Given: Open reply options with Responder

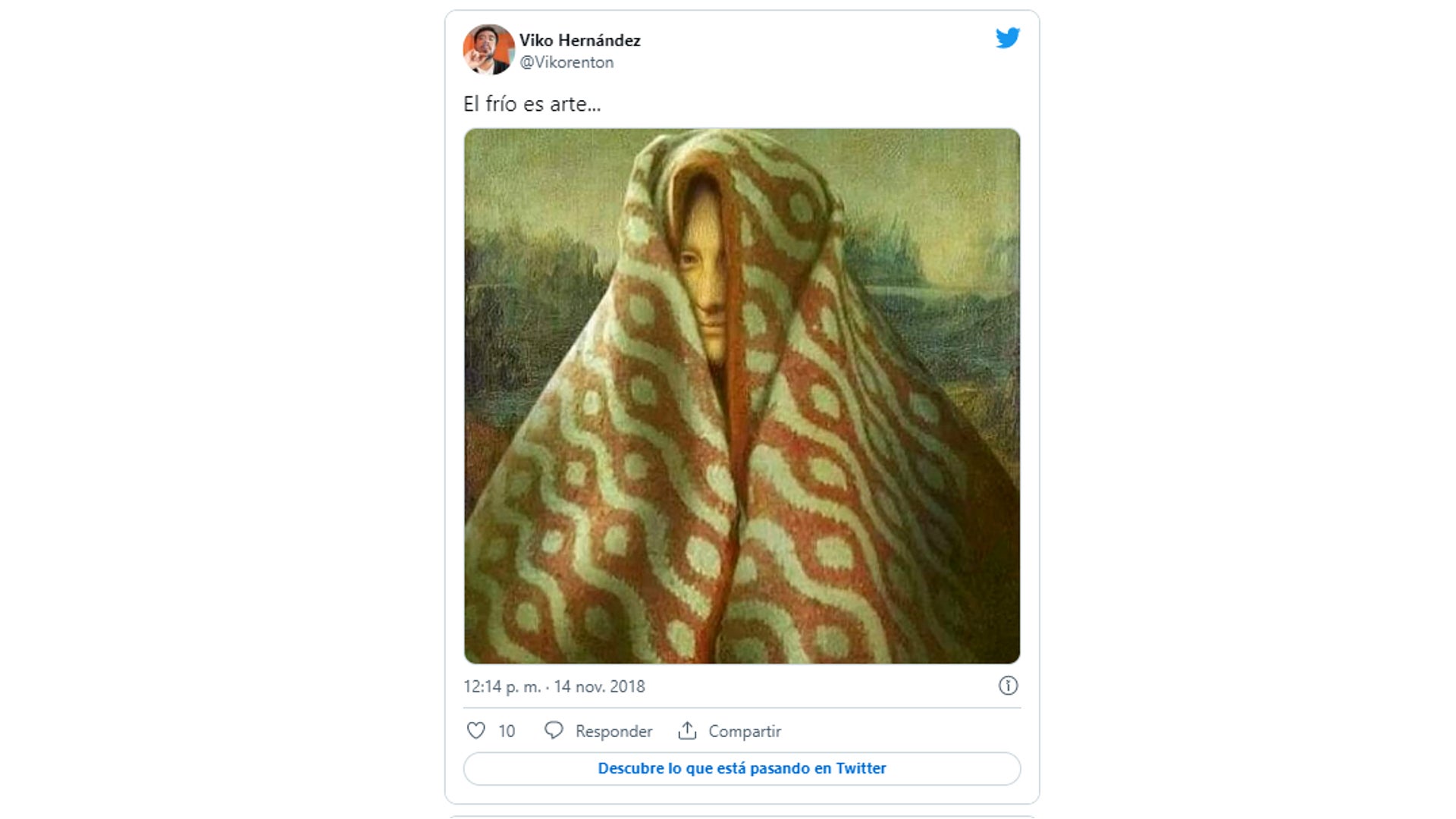Looking at the screenshot, I should click(x=614, y=730).
